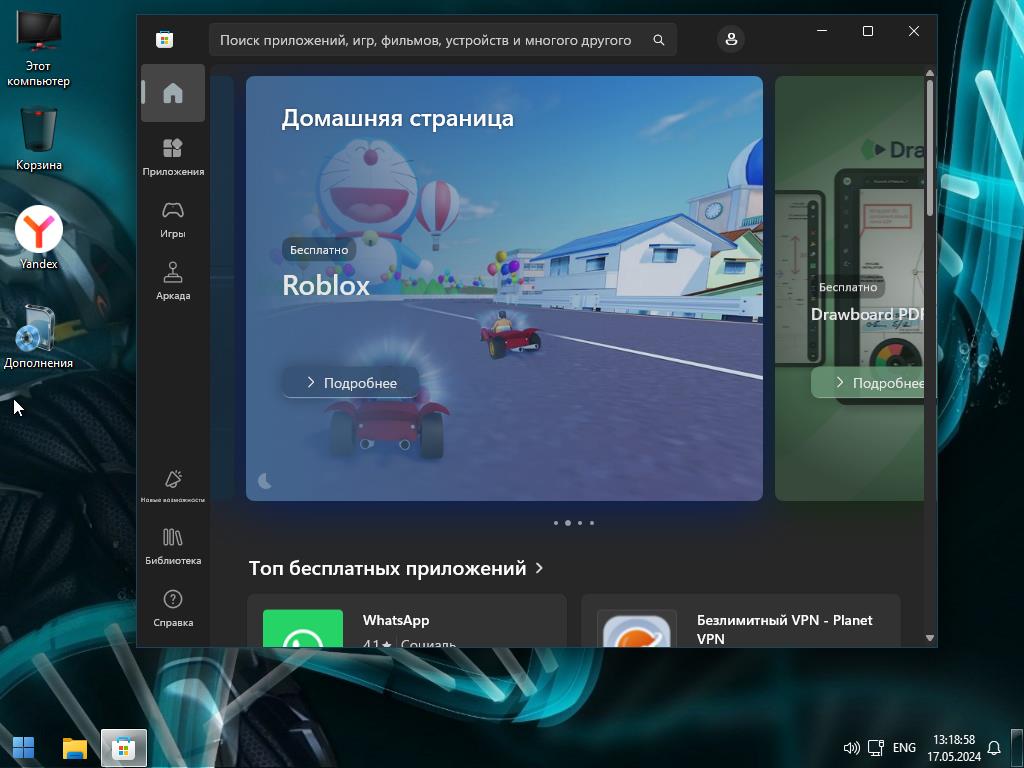Image resolution: width=1024 pixels, height=768 pixels.
Task: Open Windows Start menu
Action: point(23,747)
